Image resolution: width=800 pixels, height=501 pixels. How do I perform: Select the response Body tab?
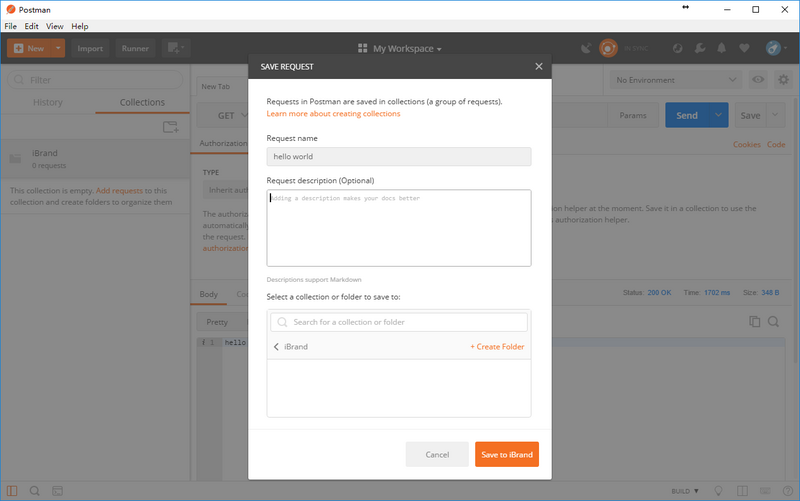pos(208,294)
